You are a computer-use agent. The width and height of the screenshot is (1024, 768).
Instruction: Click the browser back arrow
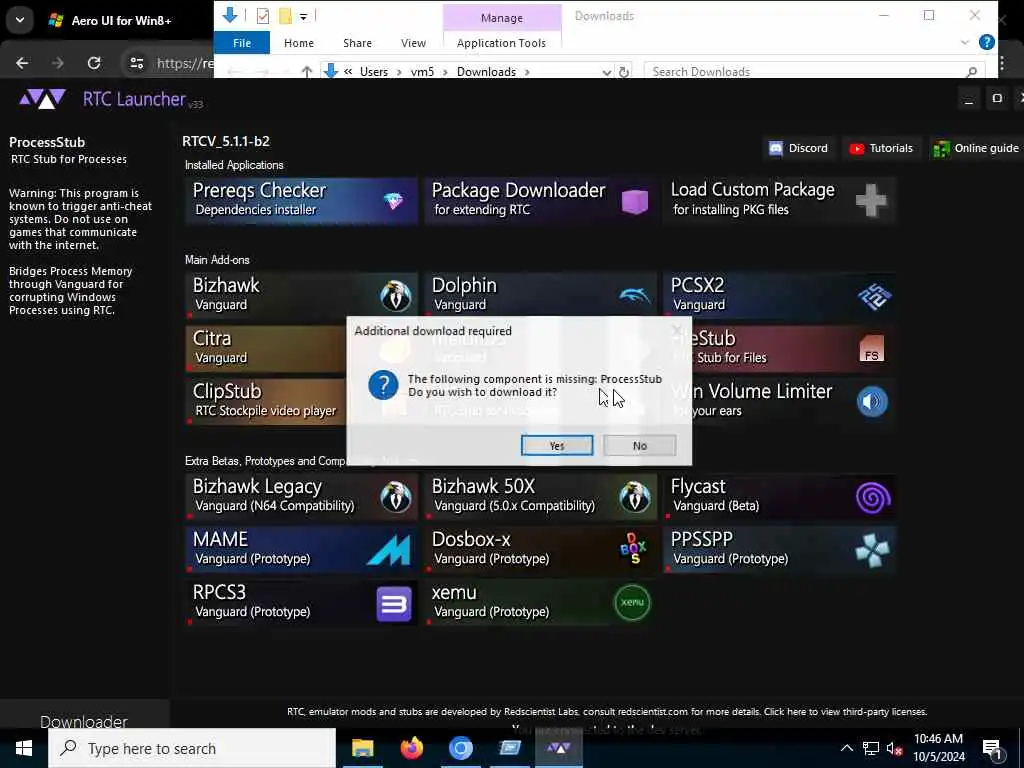(x=22, y=63)
